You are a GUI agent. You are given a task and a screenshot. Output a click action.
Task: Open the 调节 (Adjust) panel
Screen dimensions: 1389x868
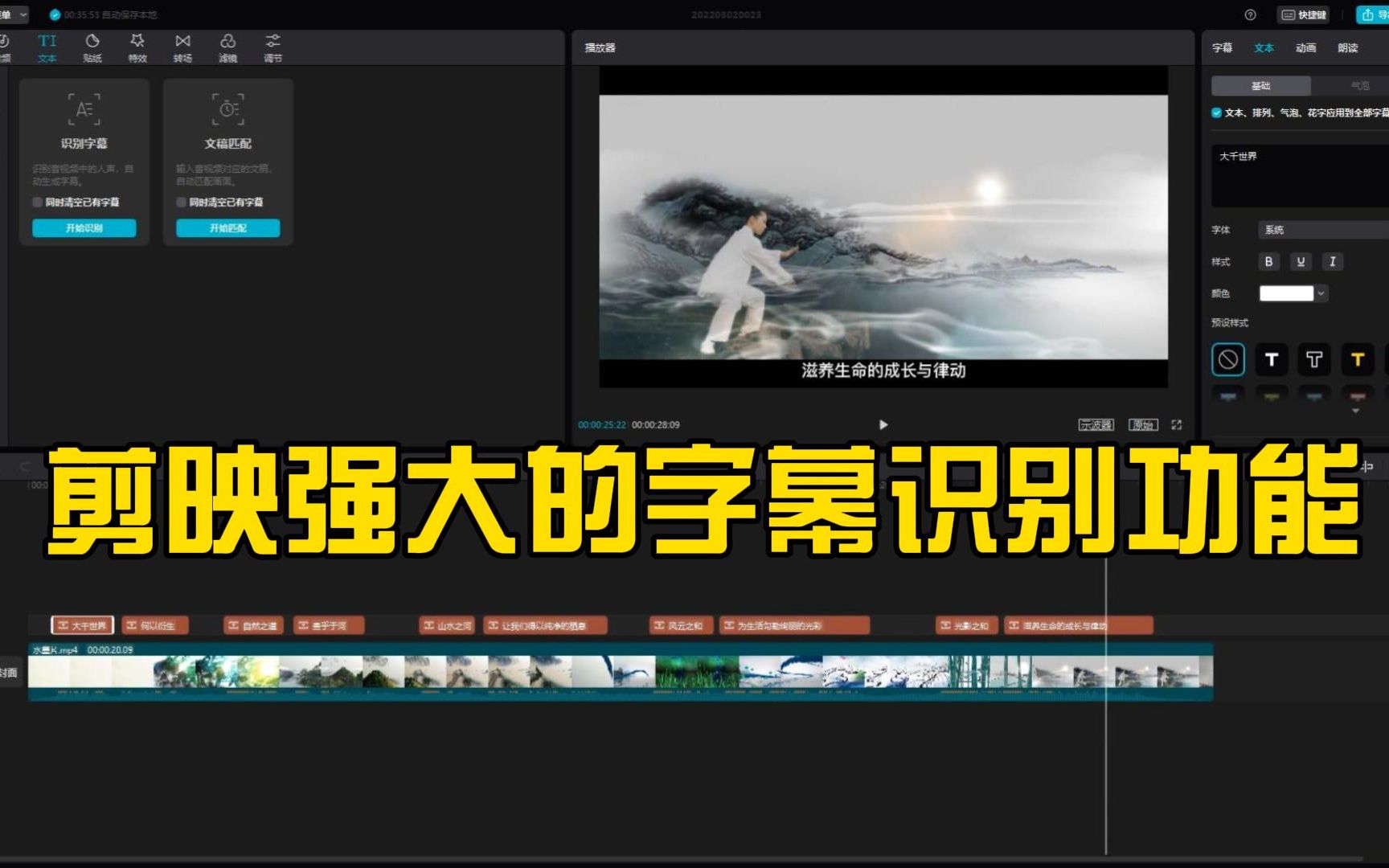[273, 47]
